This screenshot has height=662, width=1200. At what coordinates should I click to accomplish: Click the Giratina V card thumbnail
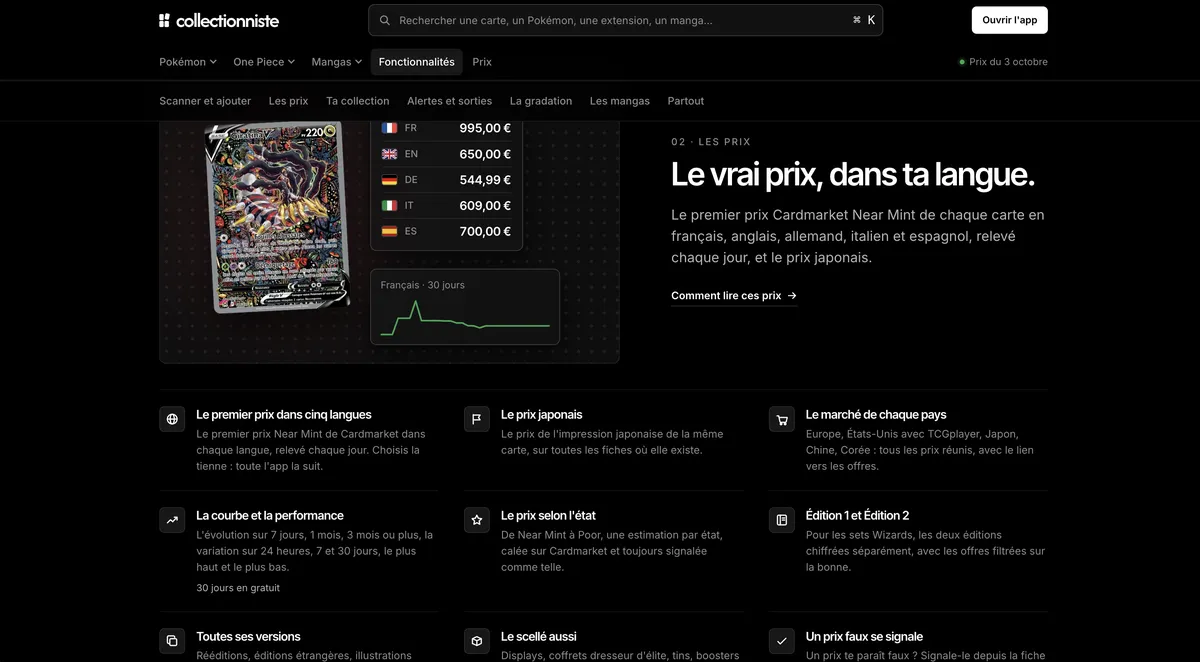(x=276, y=216)
